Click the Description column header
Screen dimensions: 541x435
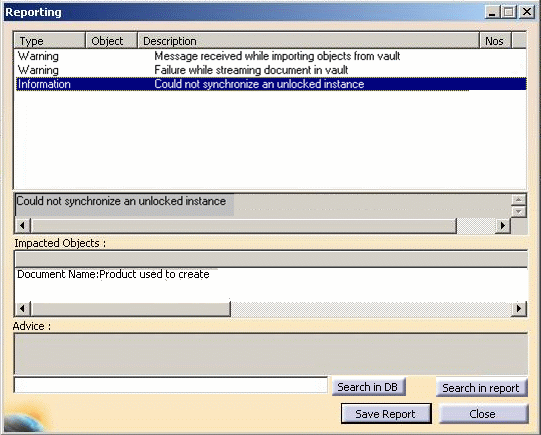pyautogui.click(x=308, y=41)
